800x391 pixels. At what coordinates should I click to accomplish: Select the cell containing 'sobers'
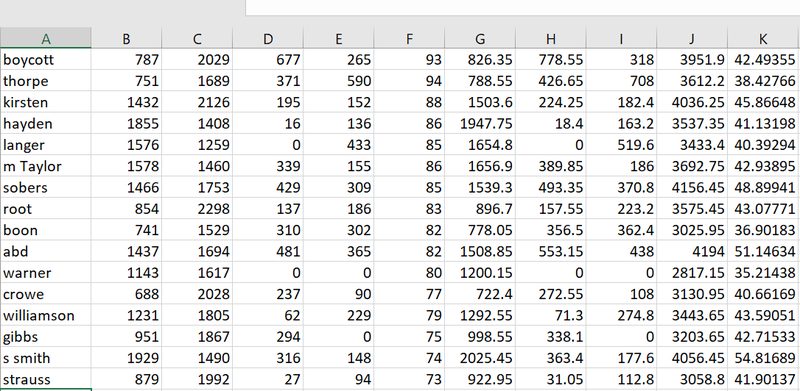46,188
